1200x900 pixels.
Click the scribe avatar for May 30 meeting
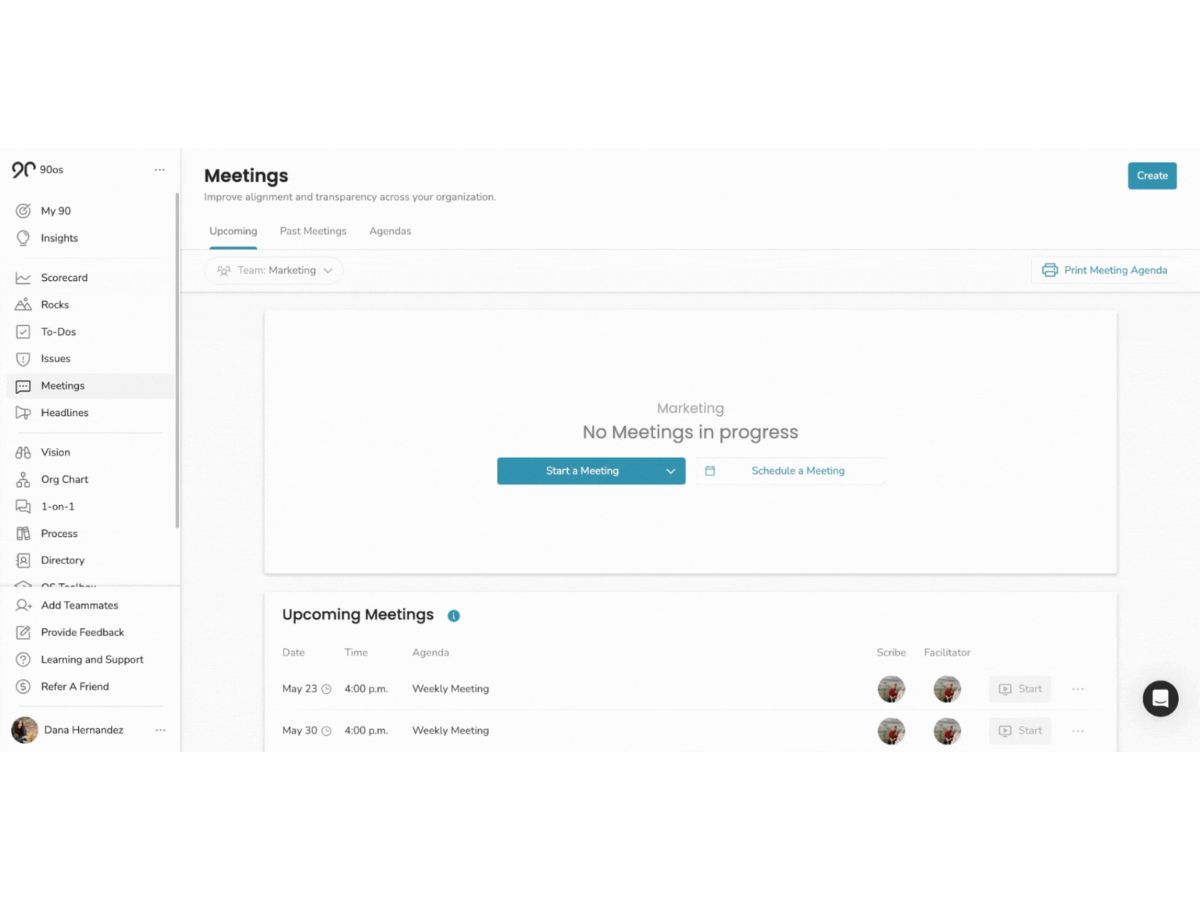(x=891, y=731)
